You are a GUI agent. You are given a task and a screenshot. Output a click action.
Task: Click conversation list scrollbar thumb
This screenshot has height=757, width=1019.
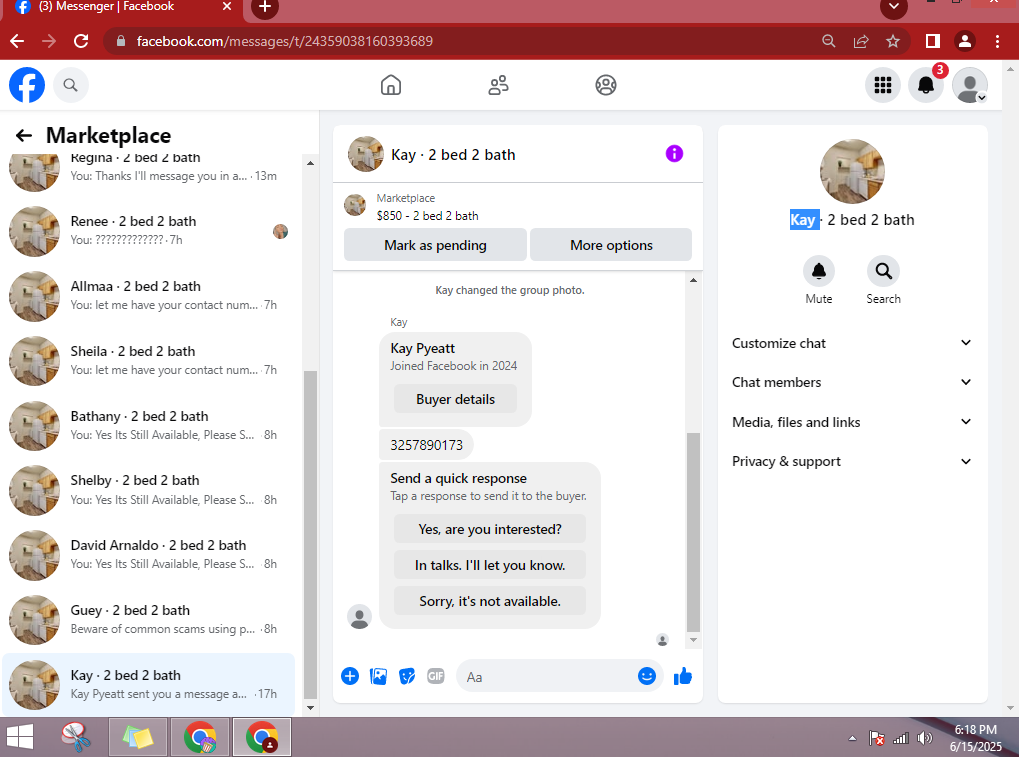[x=311, y=536]
